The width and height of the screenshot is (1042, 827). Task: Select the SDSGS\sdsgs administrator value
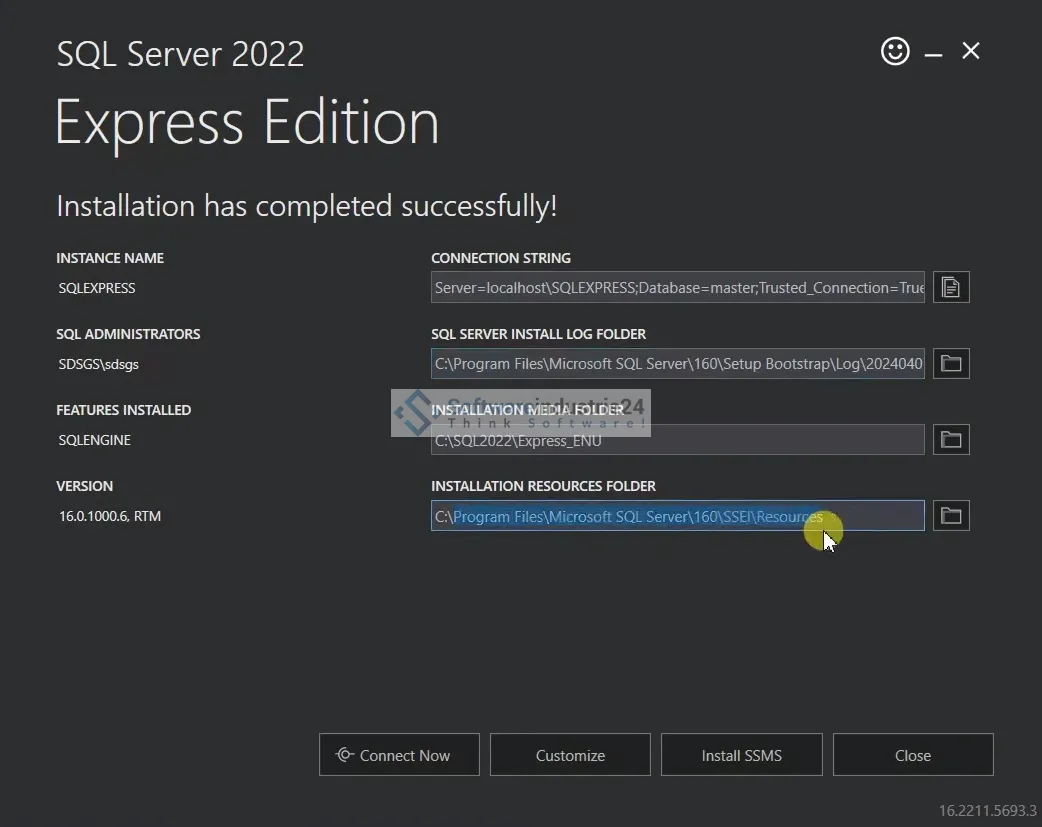click(x=99, y=364)
